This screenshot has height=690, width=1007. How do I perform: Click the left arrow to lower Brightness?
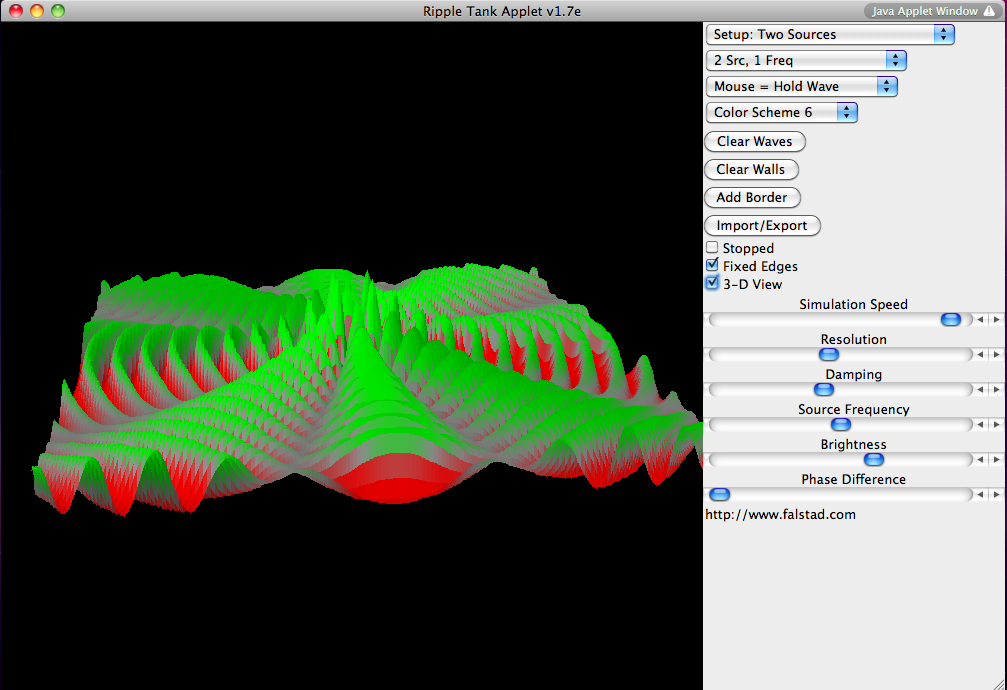coord(982,459)
